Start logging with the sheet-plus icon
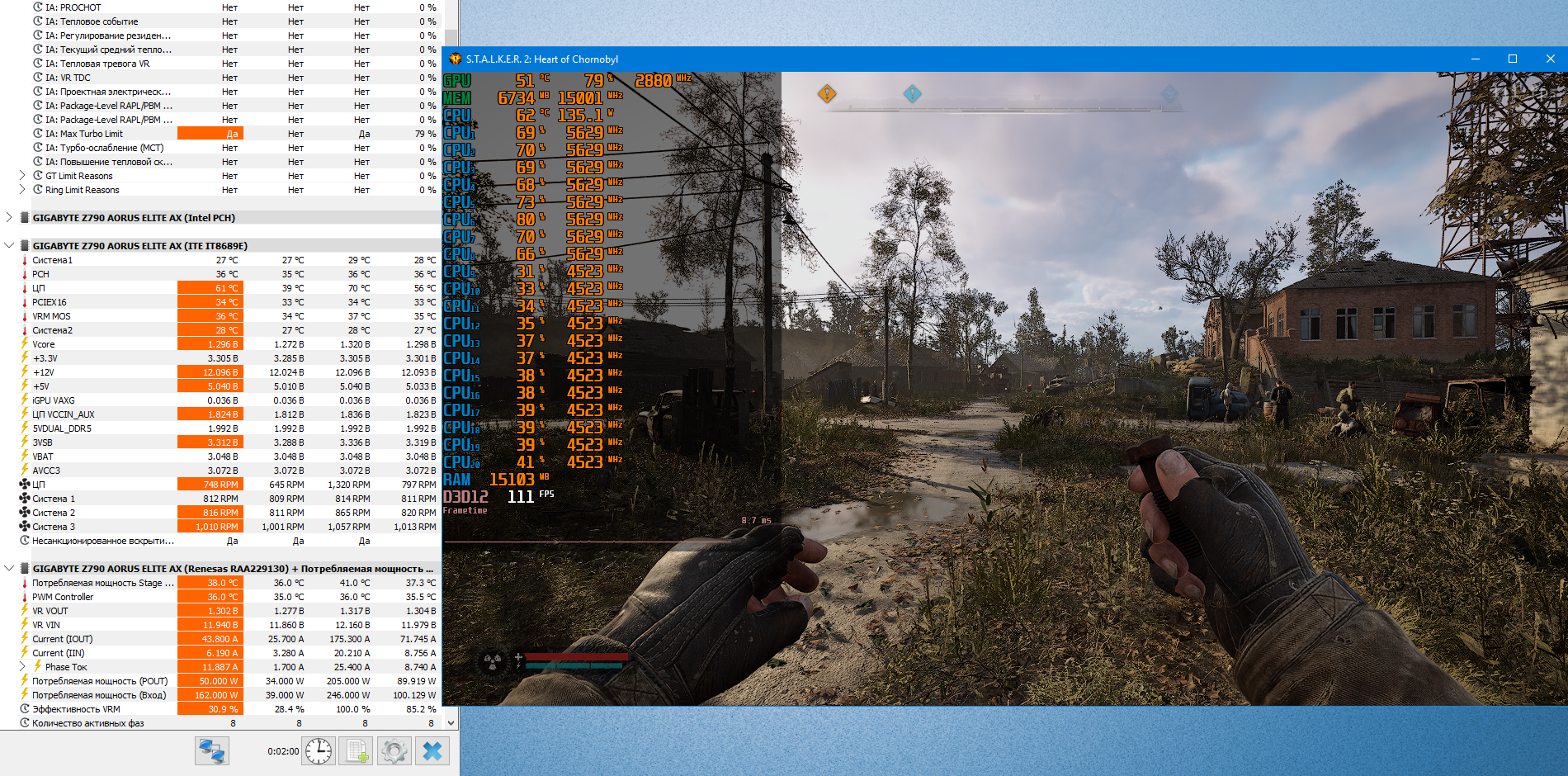Viewport: 1568px width, 776px height. [x=357, y=751]
